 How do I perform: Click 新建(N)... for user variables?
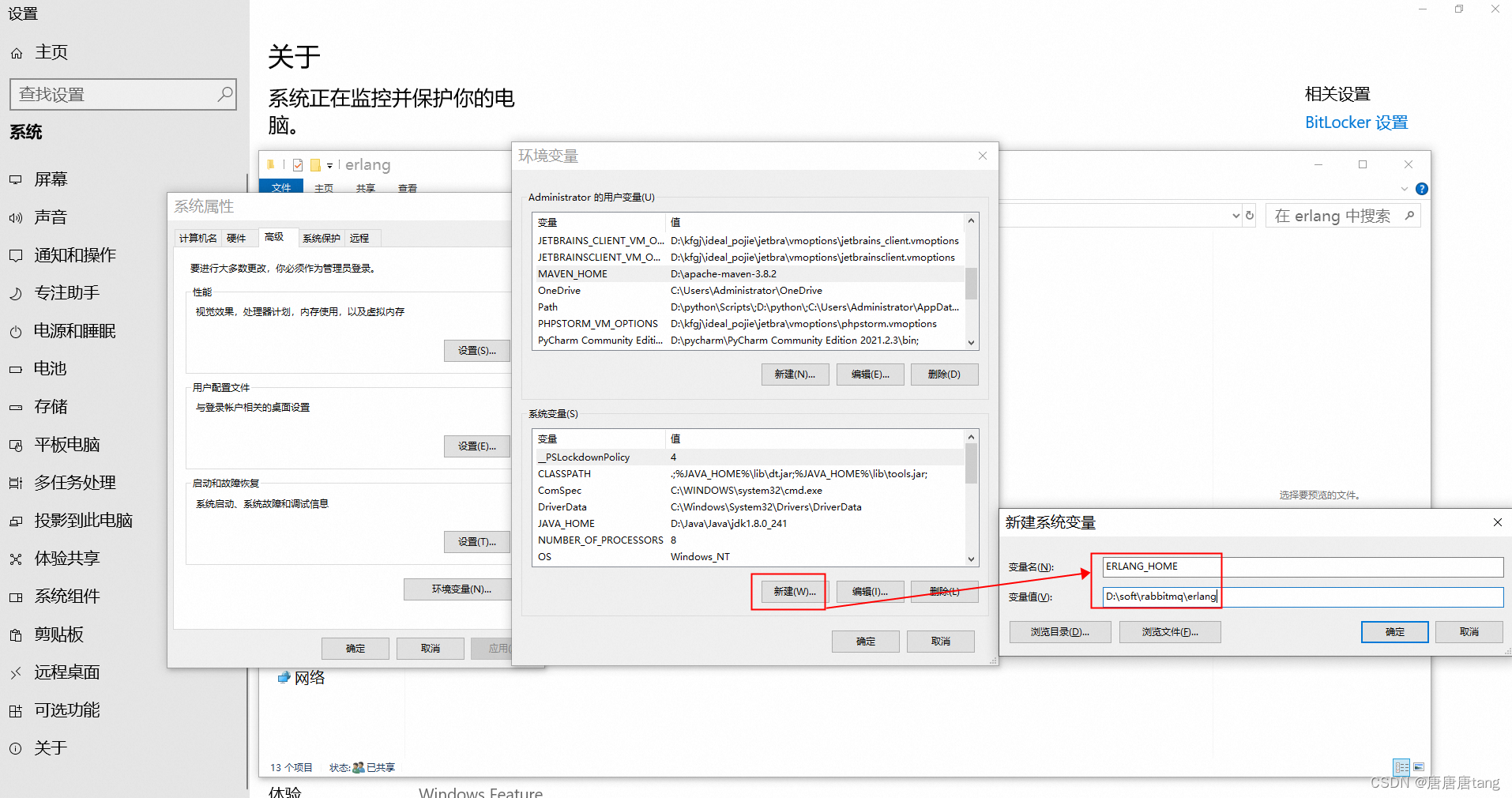click(x=795, y=375)
